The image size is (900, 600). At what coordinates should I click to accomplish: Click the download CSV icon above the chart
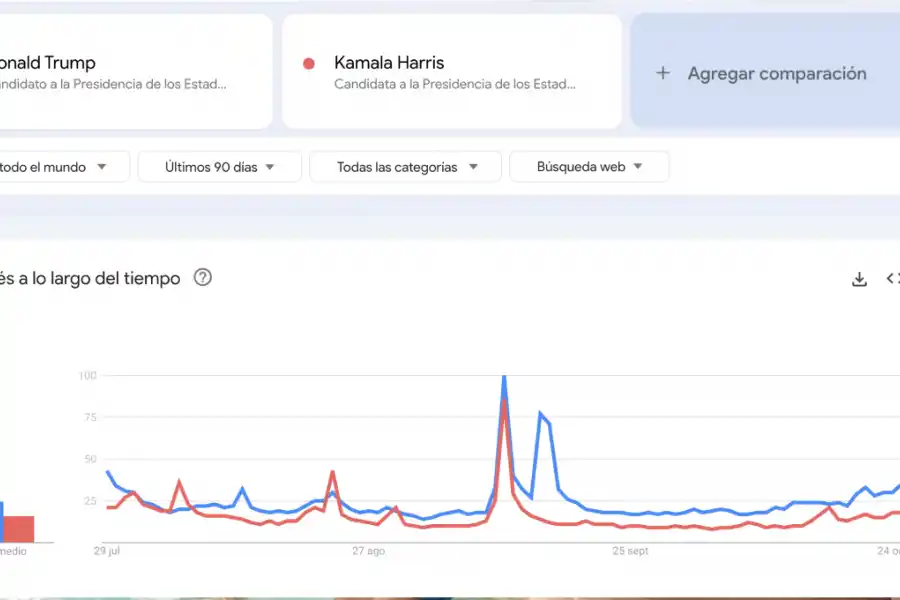859,279
